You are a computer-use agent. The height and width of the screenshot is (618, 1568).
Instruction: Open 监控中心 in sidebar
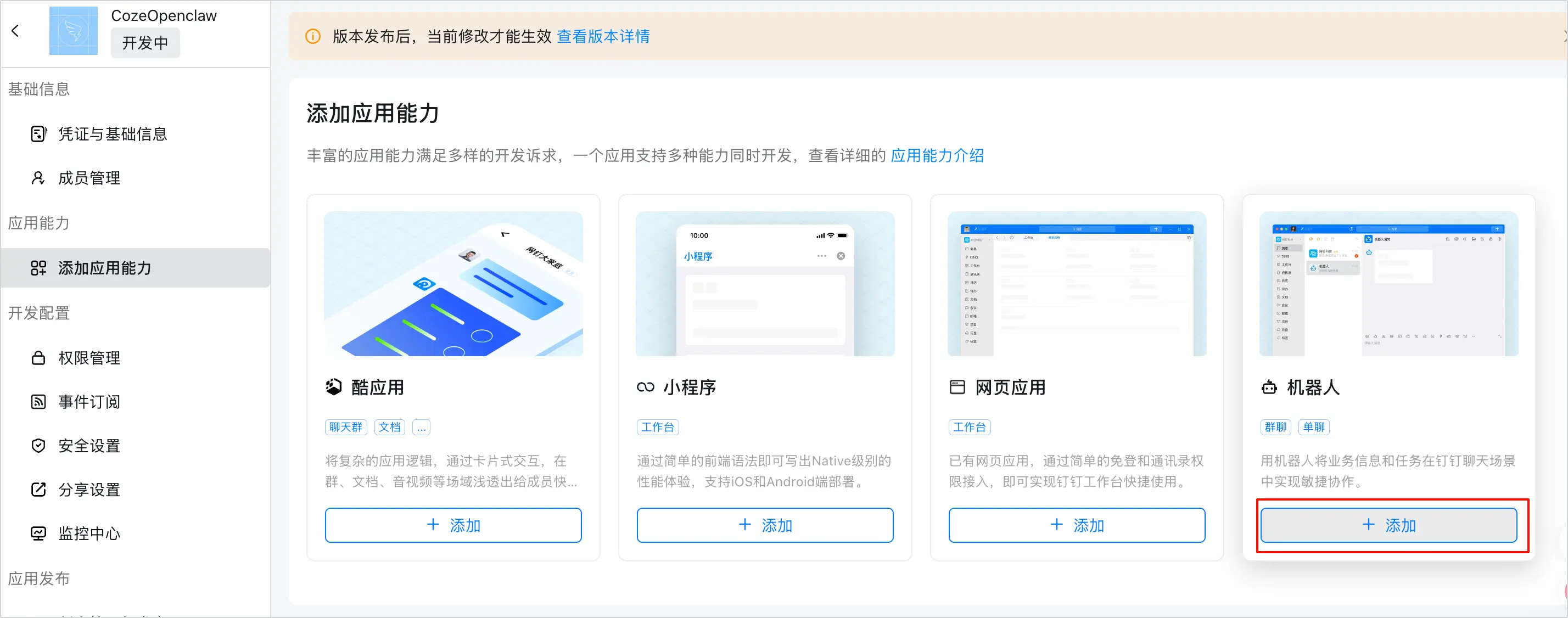(89, 533)
